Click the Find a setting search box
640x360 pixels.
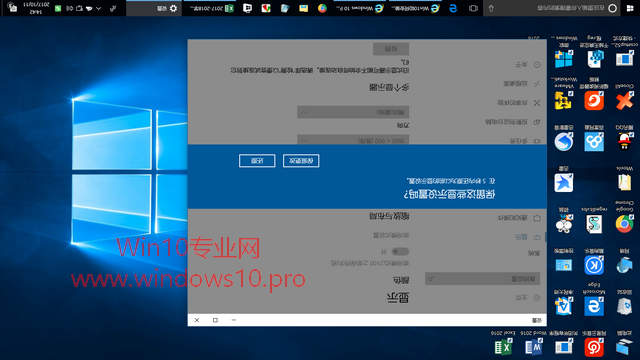coord(482,279)
